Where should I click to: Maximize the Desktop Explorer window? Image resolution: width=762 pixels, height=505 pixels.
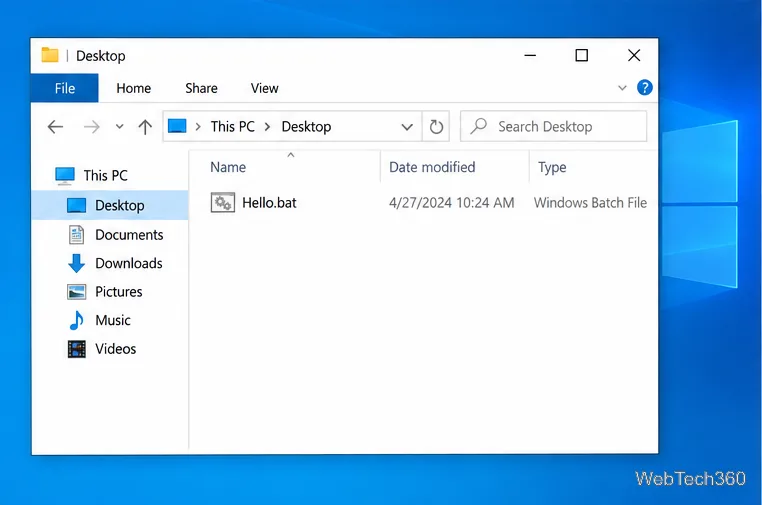[x=582, y=55]
